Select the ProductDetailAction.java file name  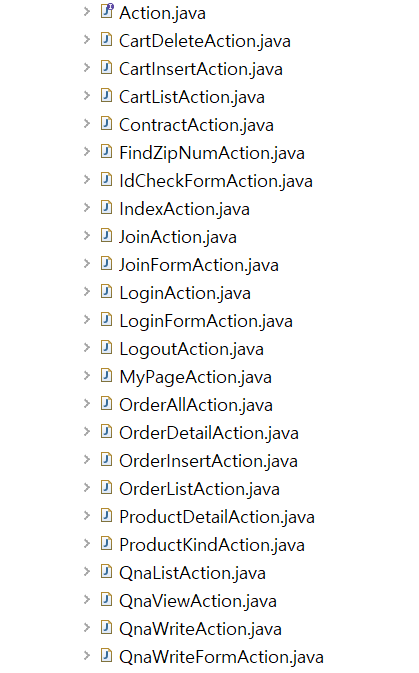point(217,517)
